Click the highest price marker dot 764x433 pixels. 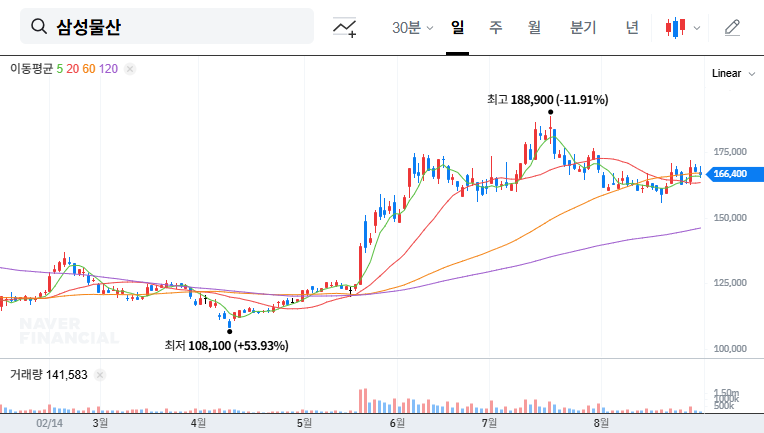551,112
